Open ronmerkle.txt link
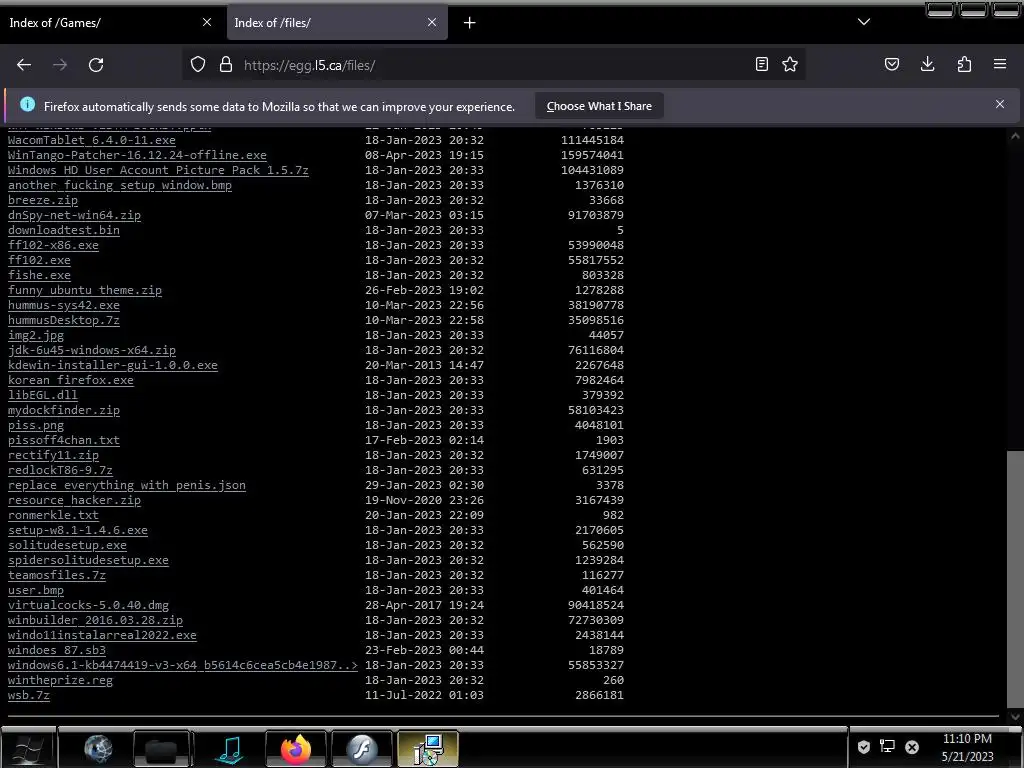 (53, 515)
